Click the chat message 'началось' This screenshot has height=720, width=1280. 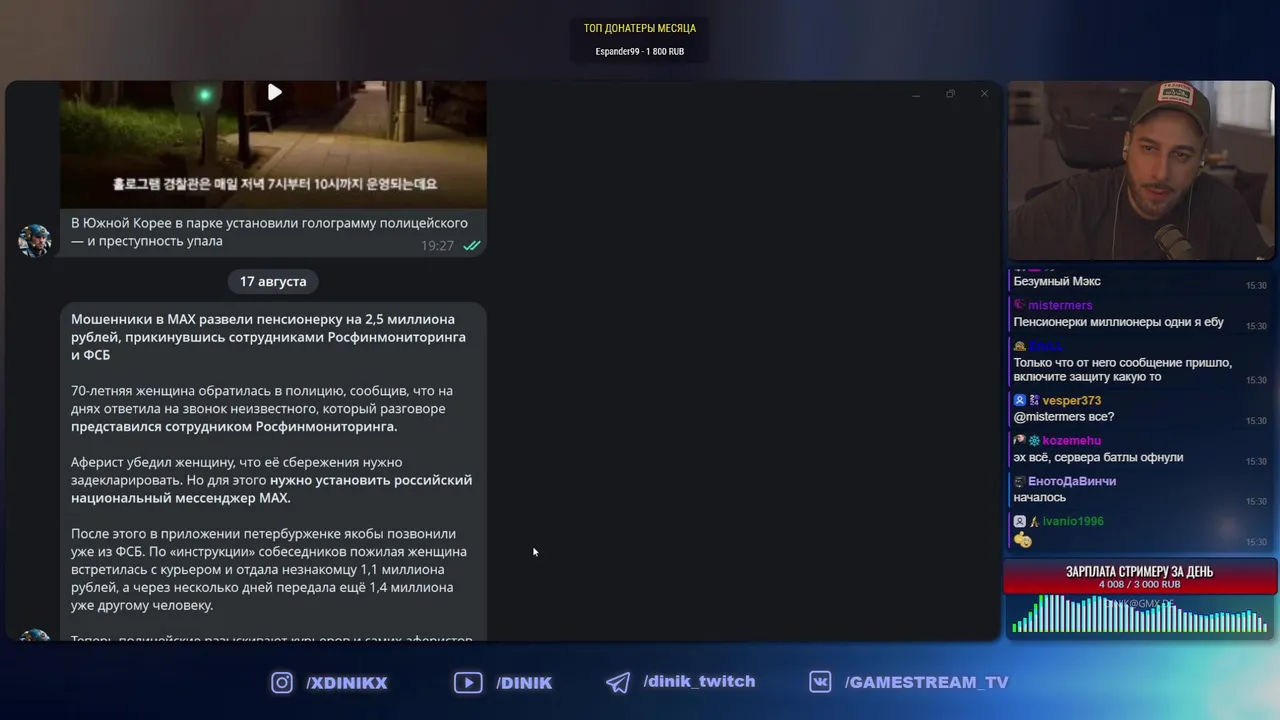point(1040,497)
